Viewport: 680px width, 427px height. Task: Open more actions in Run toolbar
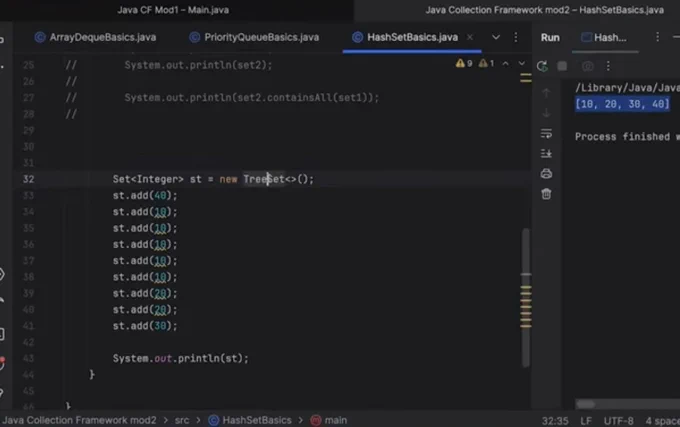[x=608, y=66]
